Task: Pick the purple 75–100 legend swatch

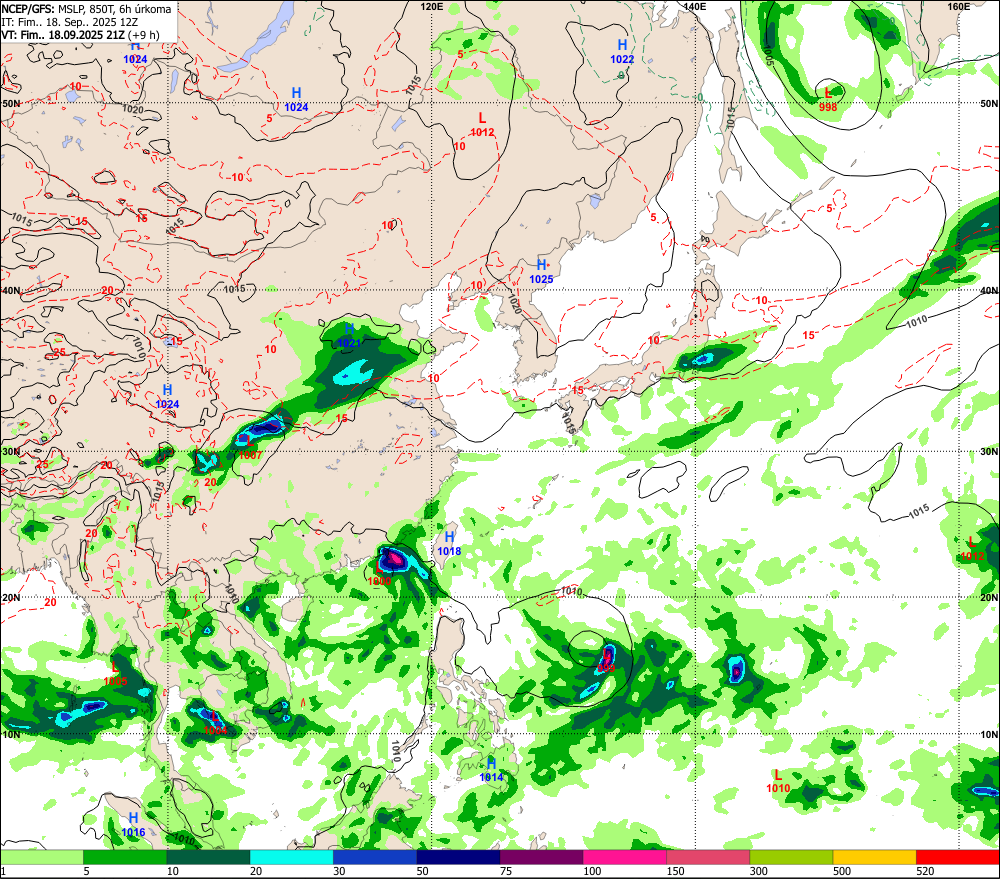Action: pos(541,857)
